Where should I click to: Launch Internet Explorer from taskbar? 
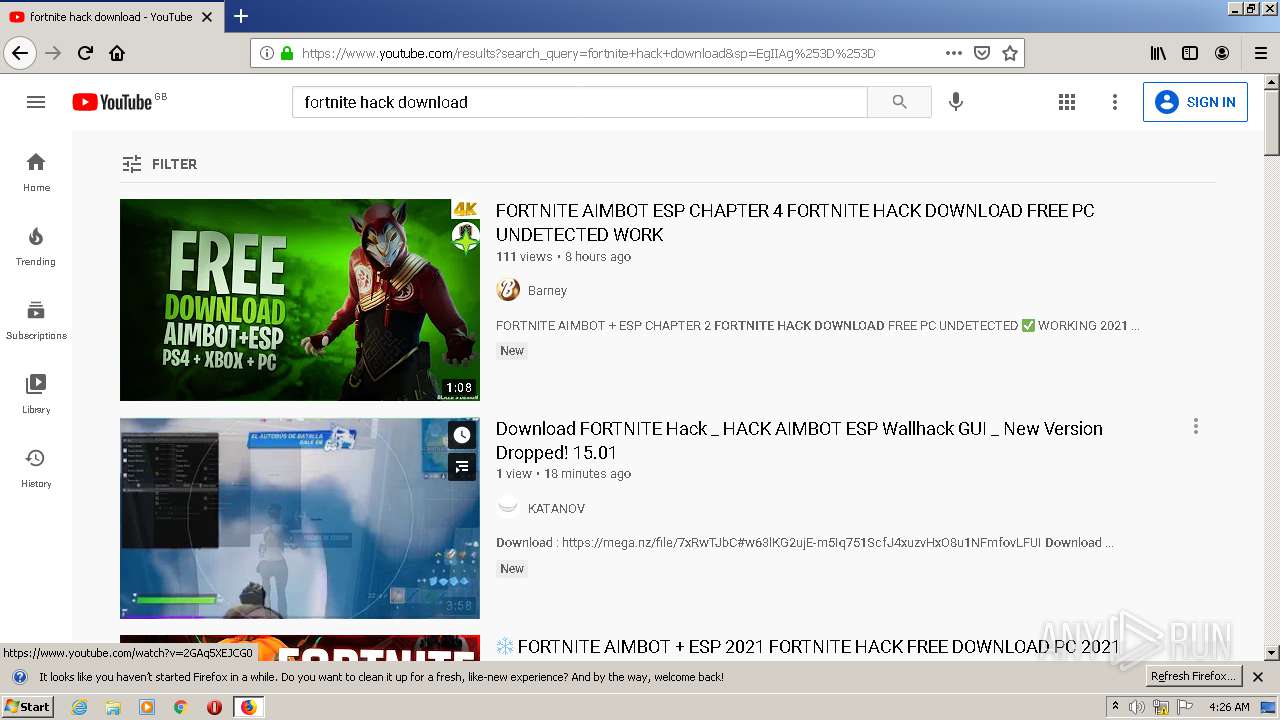coord(79,707)
